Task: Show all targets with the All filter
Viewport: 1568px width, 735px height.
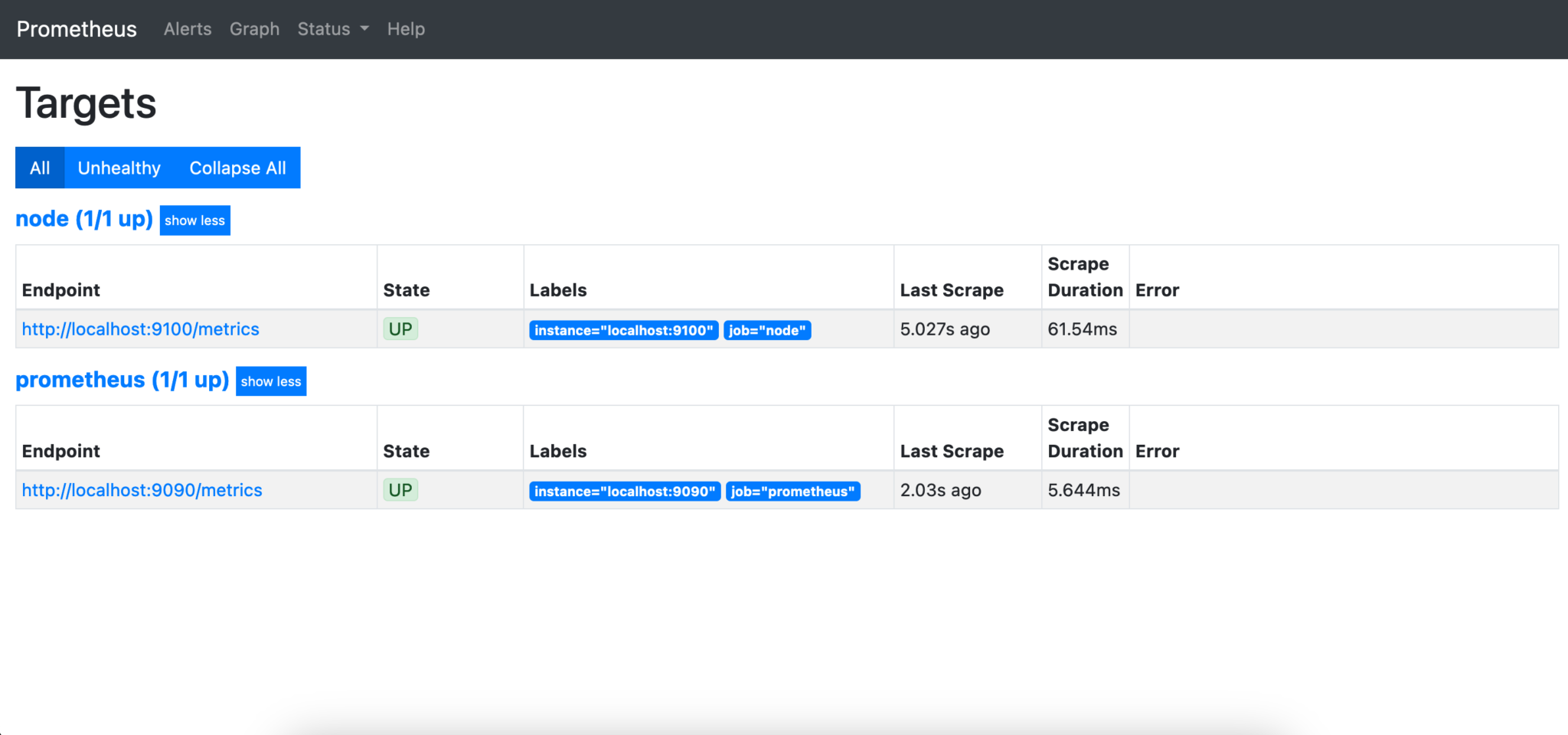Action: [x=39, y=168]
